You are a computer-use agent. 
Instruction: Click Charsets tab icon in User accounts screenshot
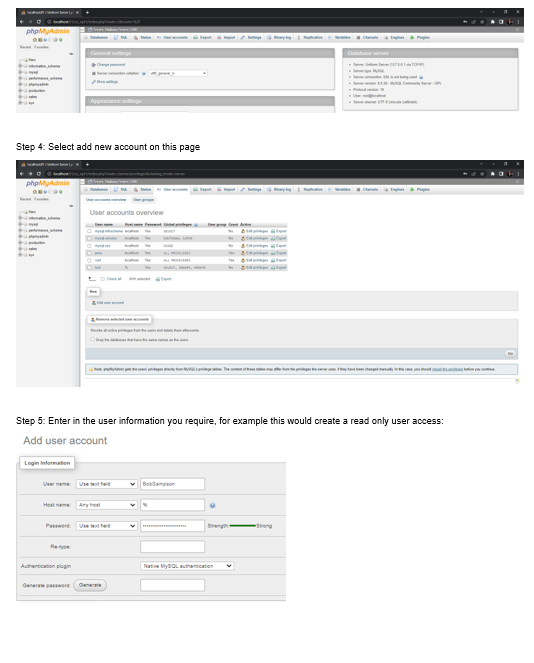[359, 189]
